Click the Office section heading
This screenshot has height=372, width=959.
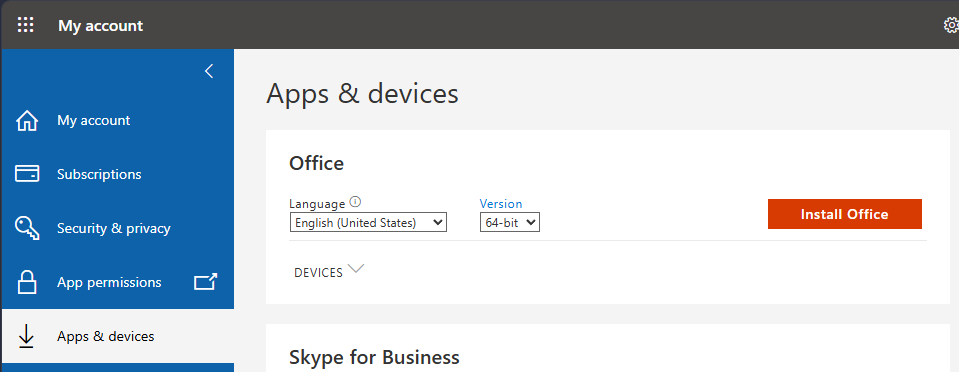coord(316,163)
